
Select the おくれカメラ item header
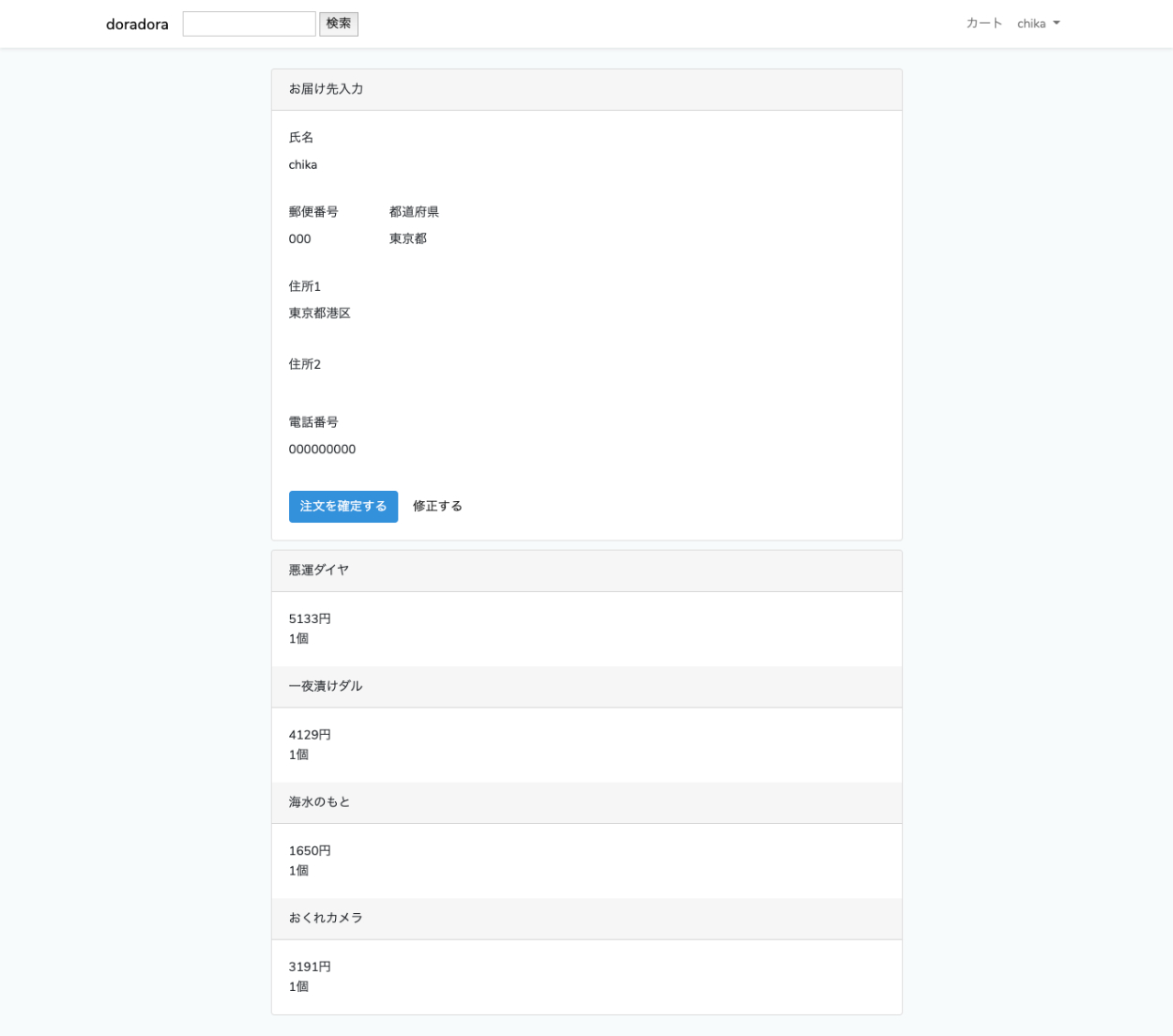(326, 918)
